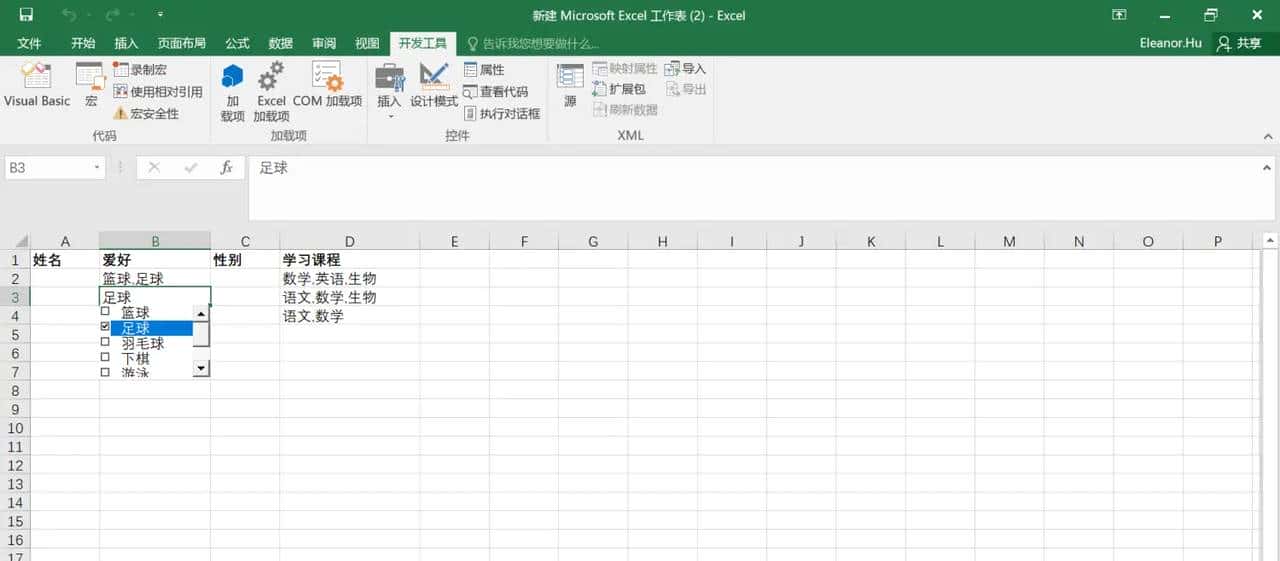
Task: Open the 宏 macros dialog
Action: click(x=91, y=85)
